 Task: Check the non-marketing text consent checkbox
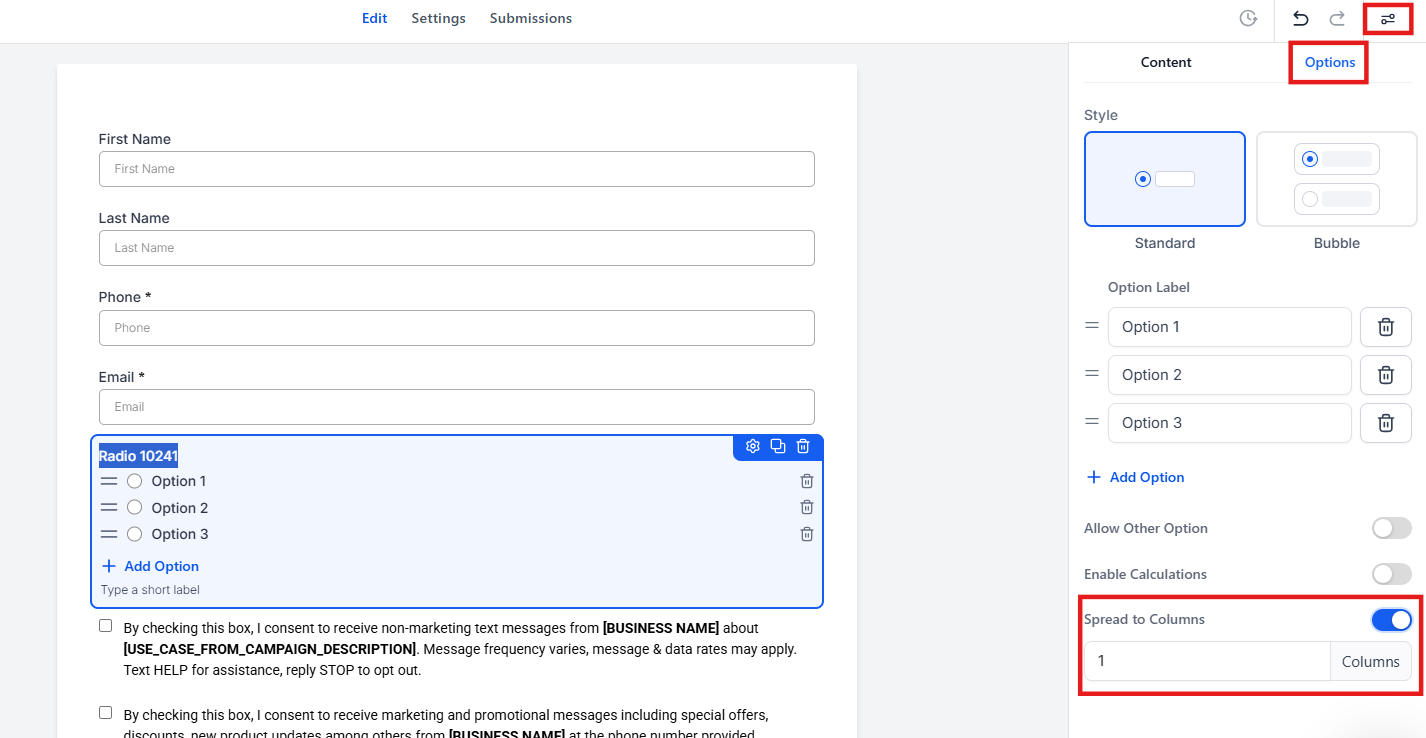106,626
